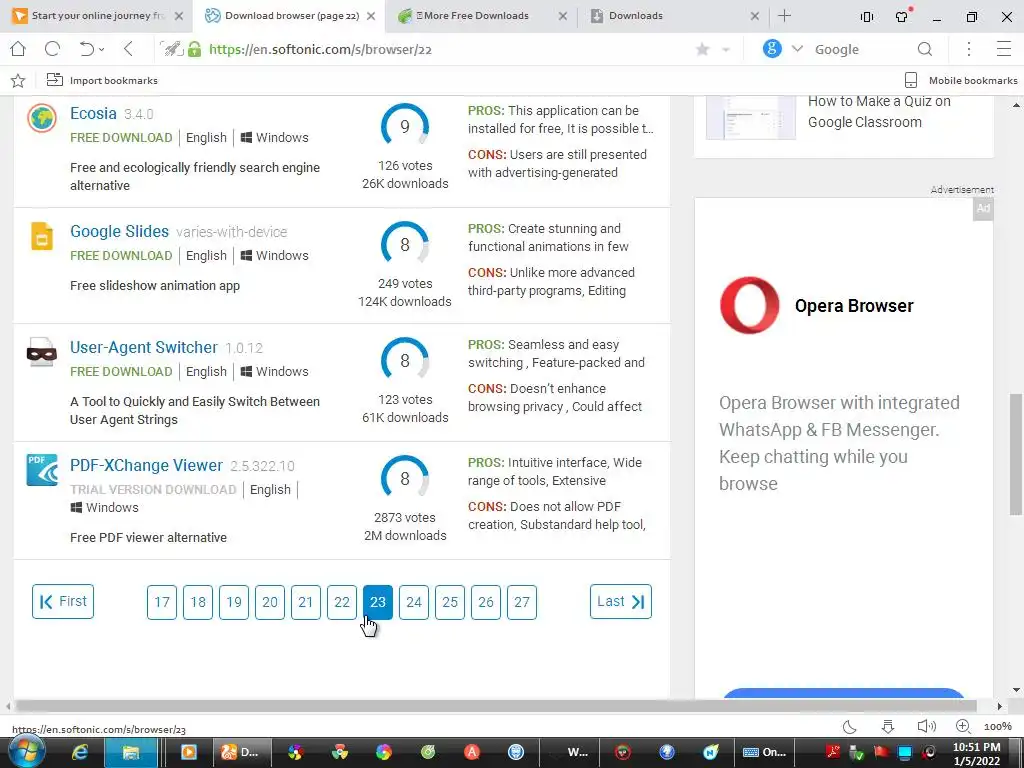The height and width of the screenshot is (768, 1024).
Task: Switch to 'Start your online journey' tab
Action: click(x=97, y=16)
